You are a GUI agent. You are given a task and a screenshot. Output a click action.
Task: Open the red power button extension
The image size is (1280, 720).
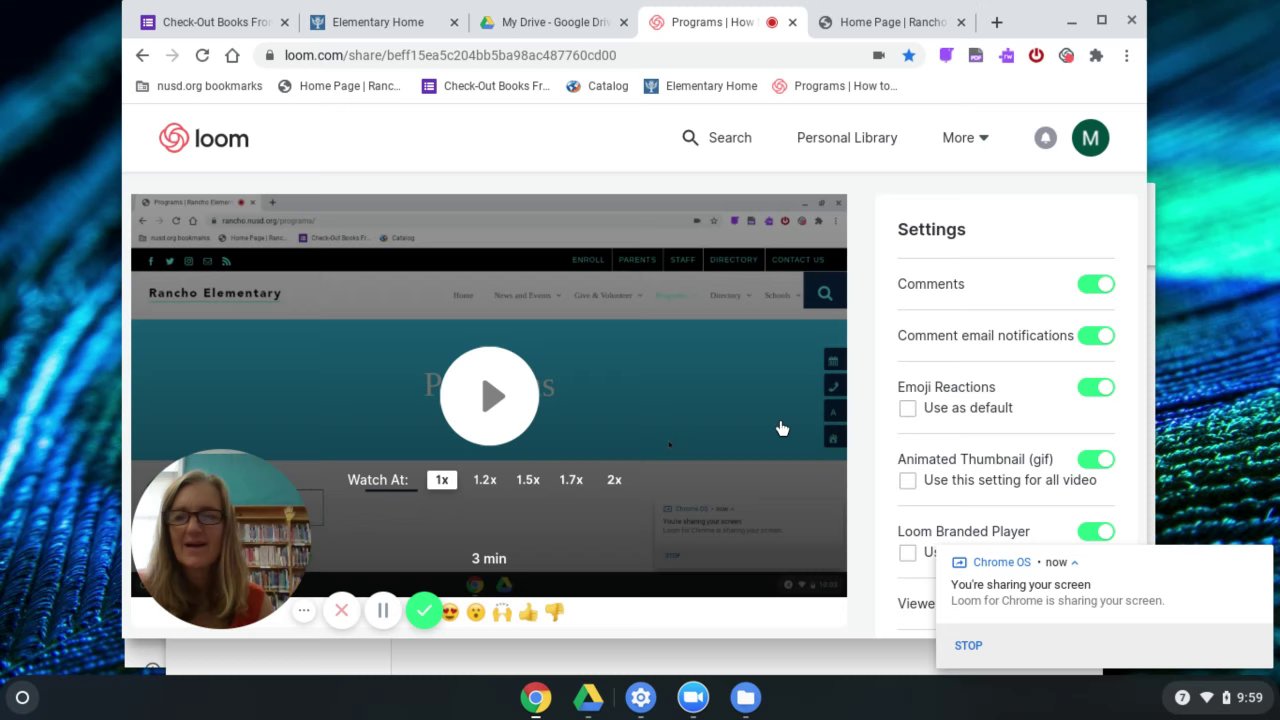1036,56
